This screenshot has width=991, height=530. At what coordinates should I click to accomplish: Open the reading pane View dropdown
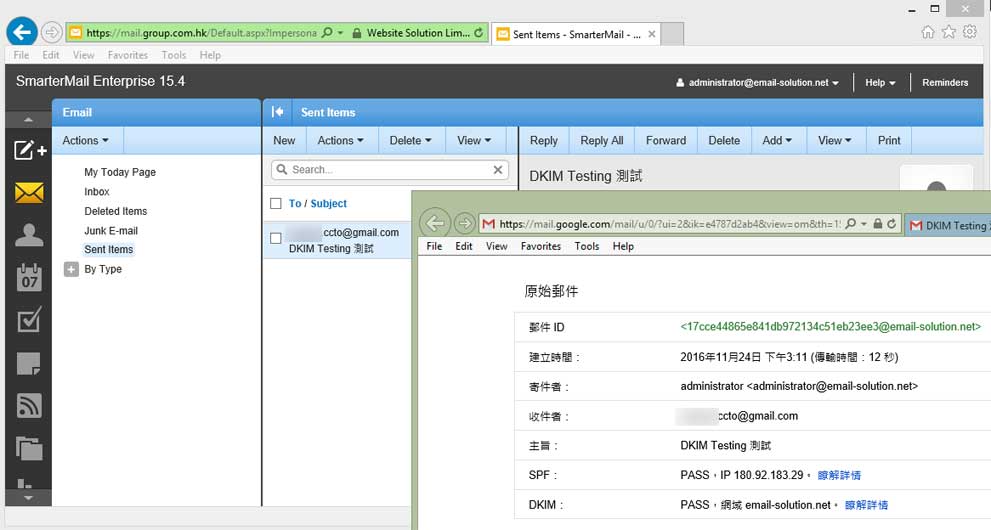tap(834, 140)
